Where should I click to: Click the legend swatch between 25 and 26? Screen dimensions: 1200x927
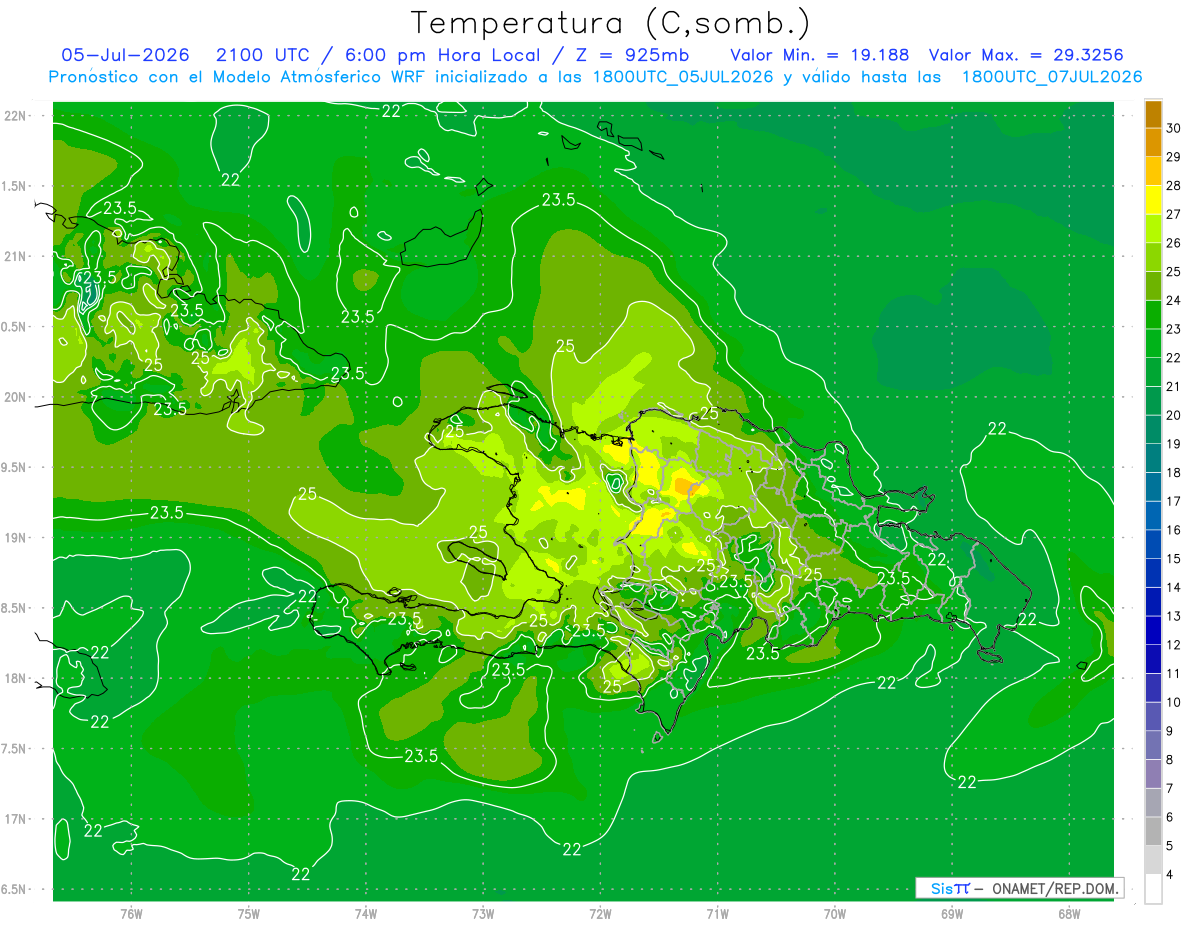(1153, 257)
